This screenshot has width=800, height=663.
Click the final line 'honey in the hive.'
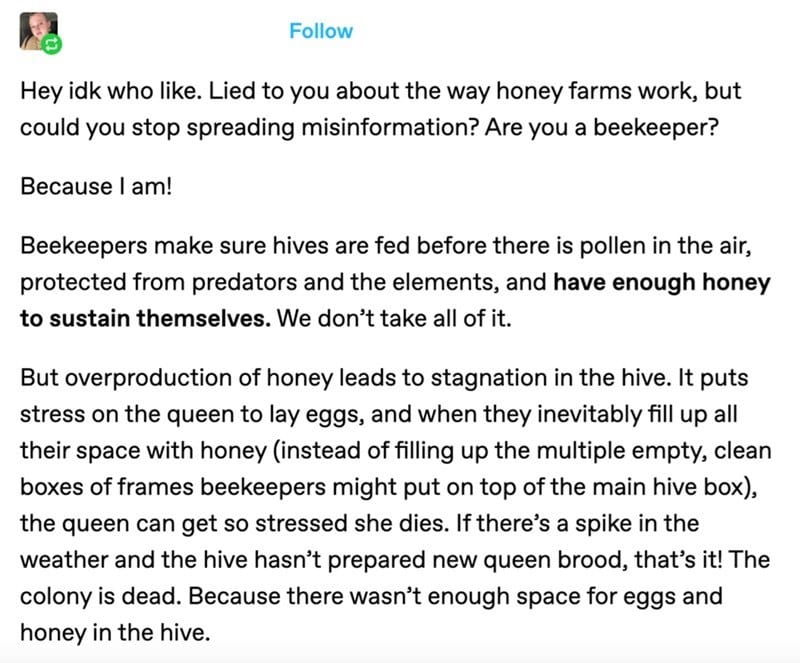coord(115,633)
